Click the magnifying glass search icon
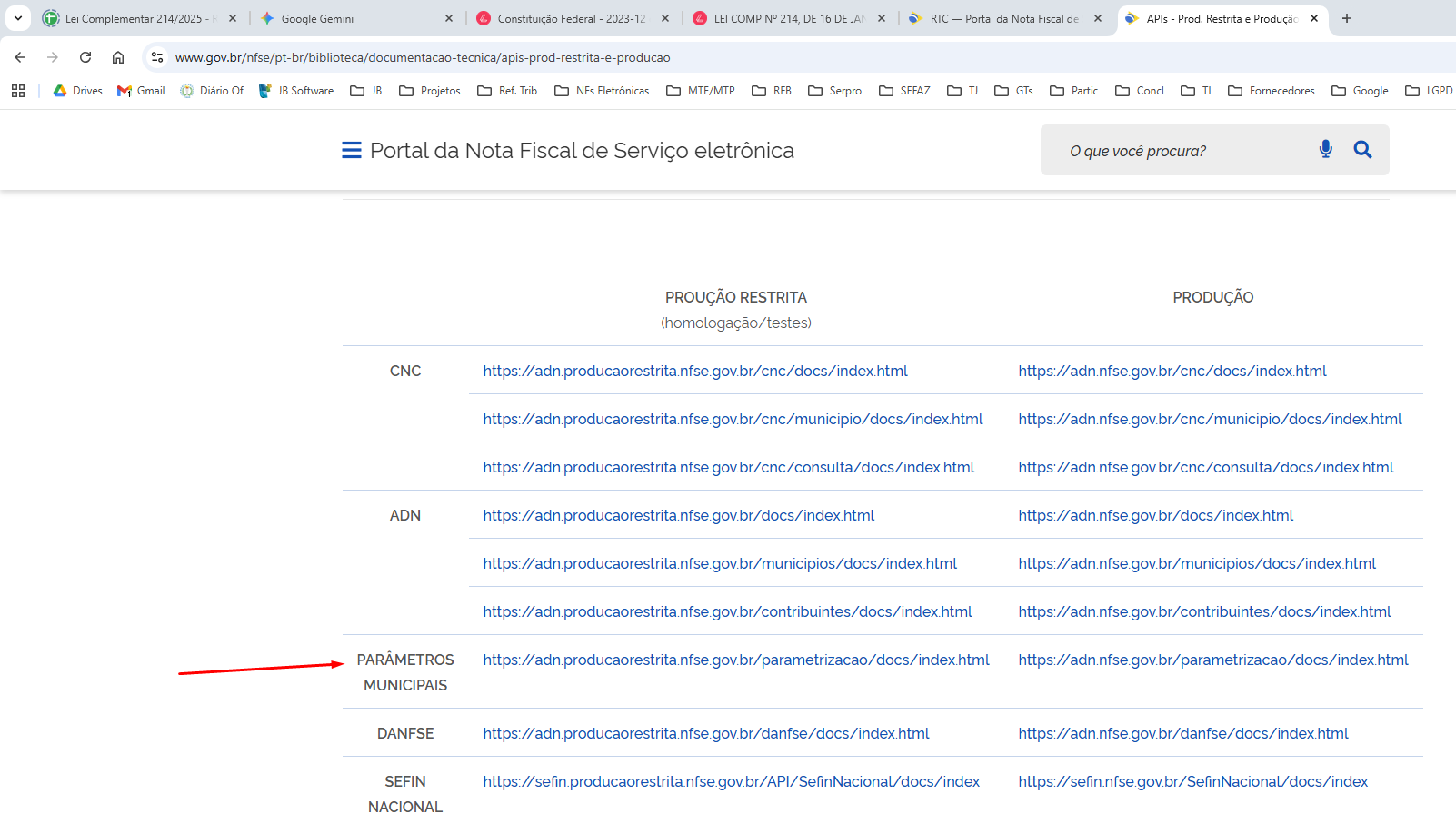 coord(1361,150)
